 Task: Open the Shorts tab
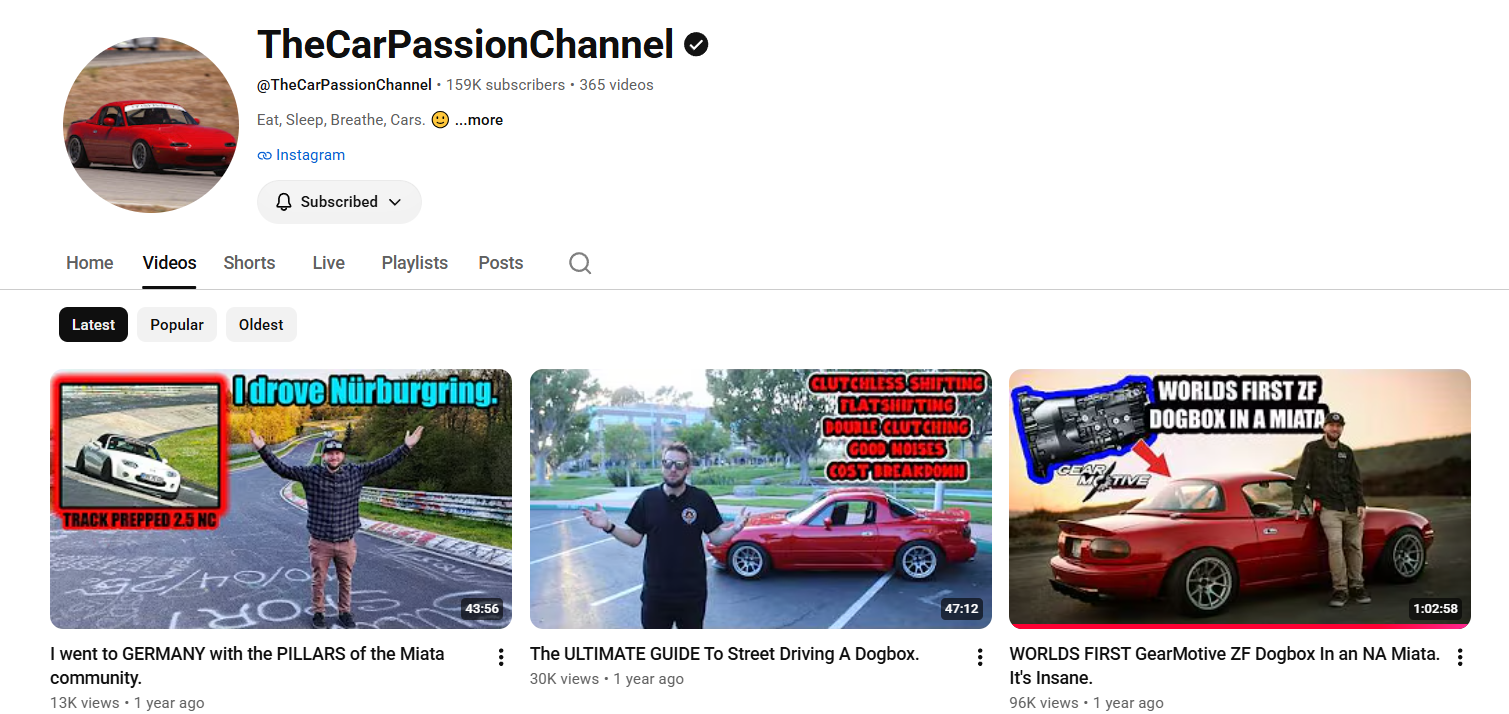(249, 263)
